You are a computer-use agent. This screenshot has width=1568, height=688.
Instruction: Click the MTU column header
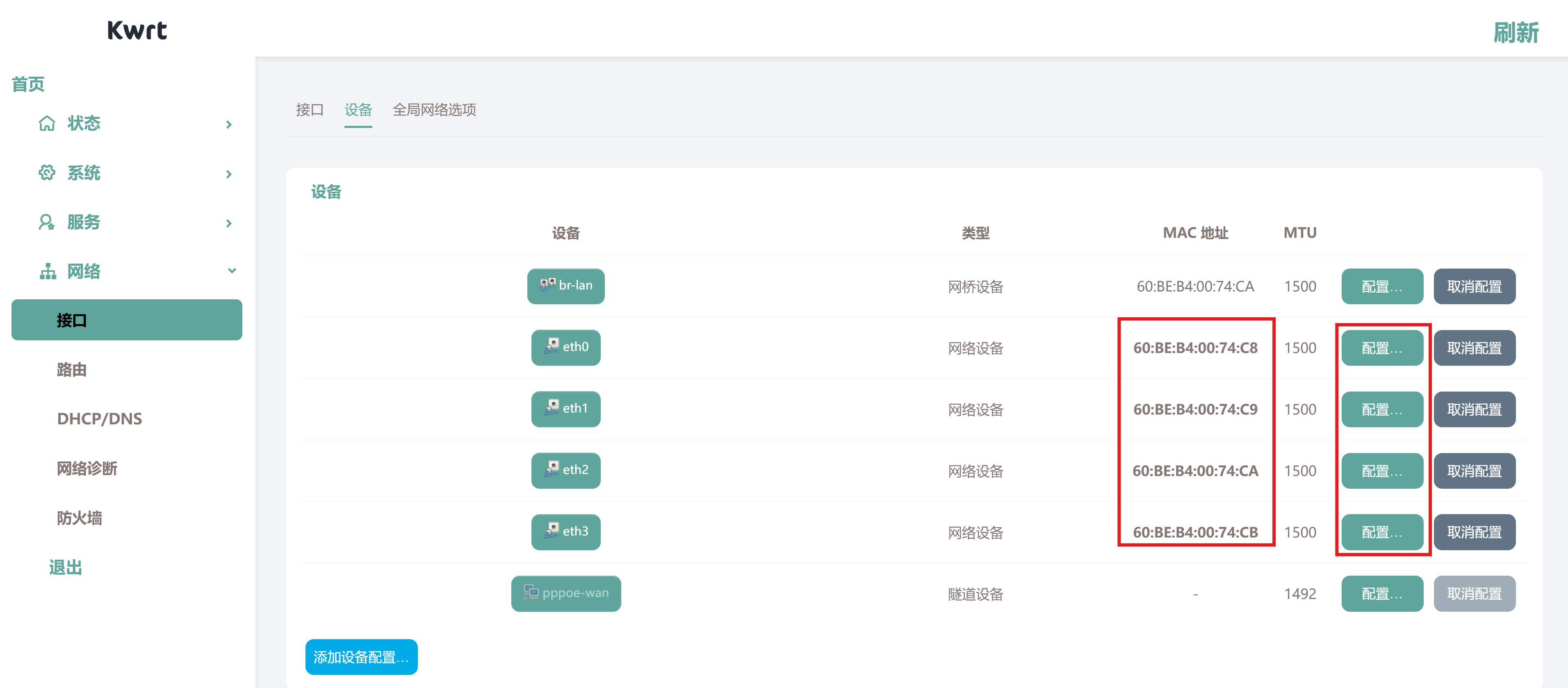[x=1299, y=232]
